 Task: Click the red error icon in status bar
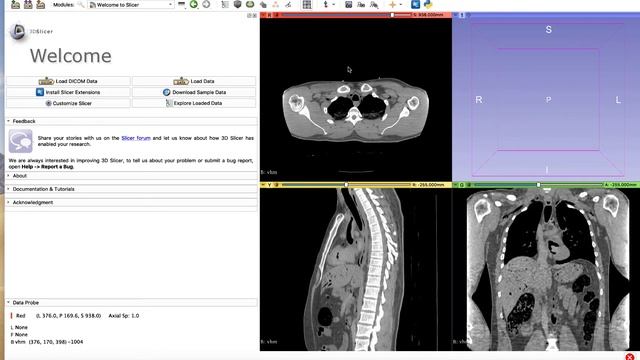630,356
